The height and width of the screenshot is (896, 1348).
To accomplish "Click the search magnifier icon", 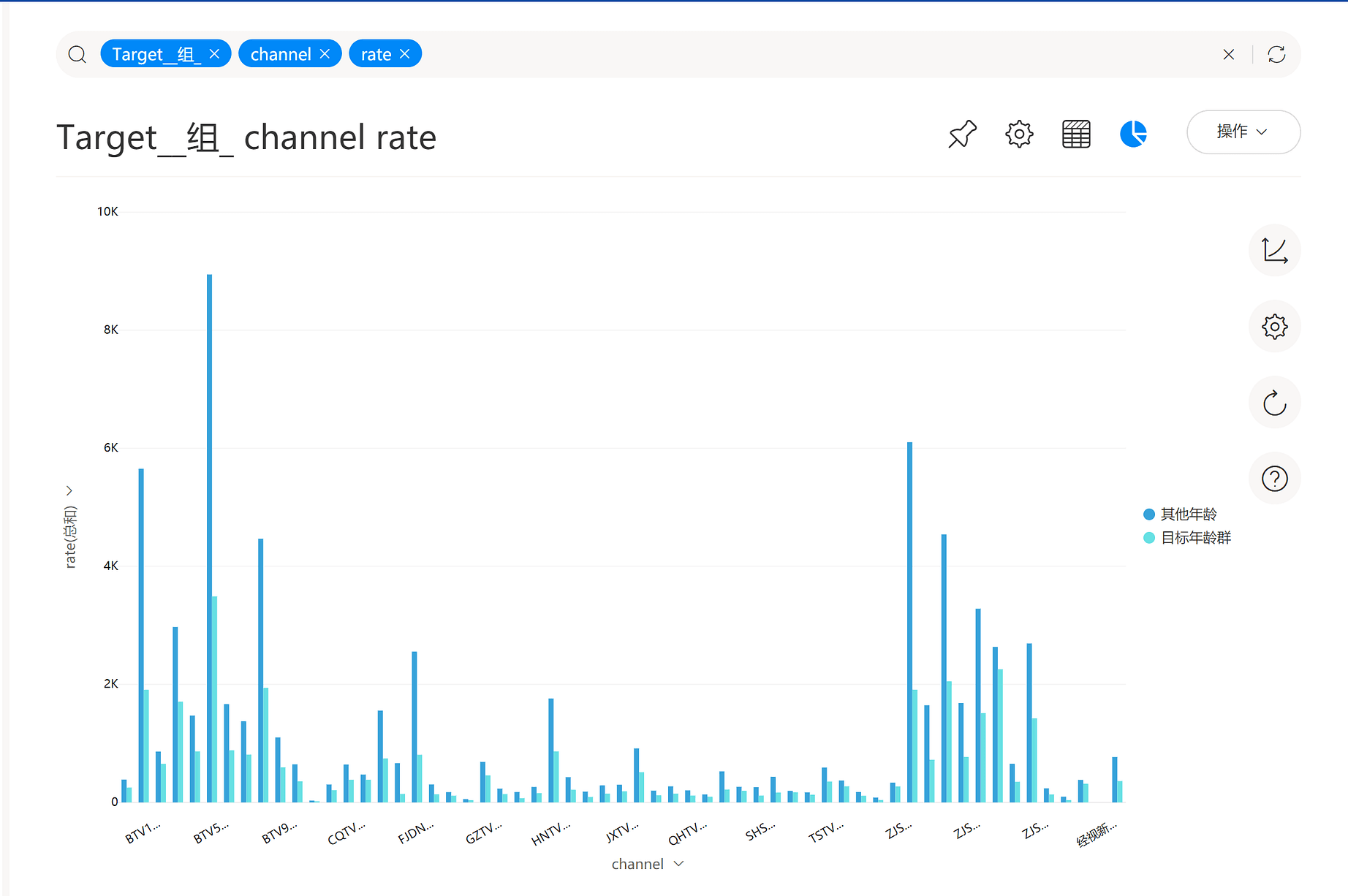I will [x=77, y=54].
